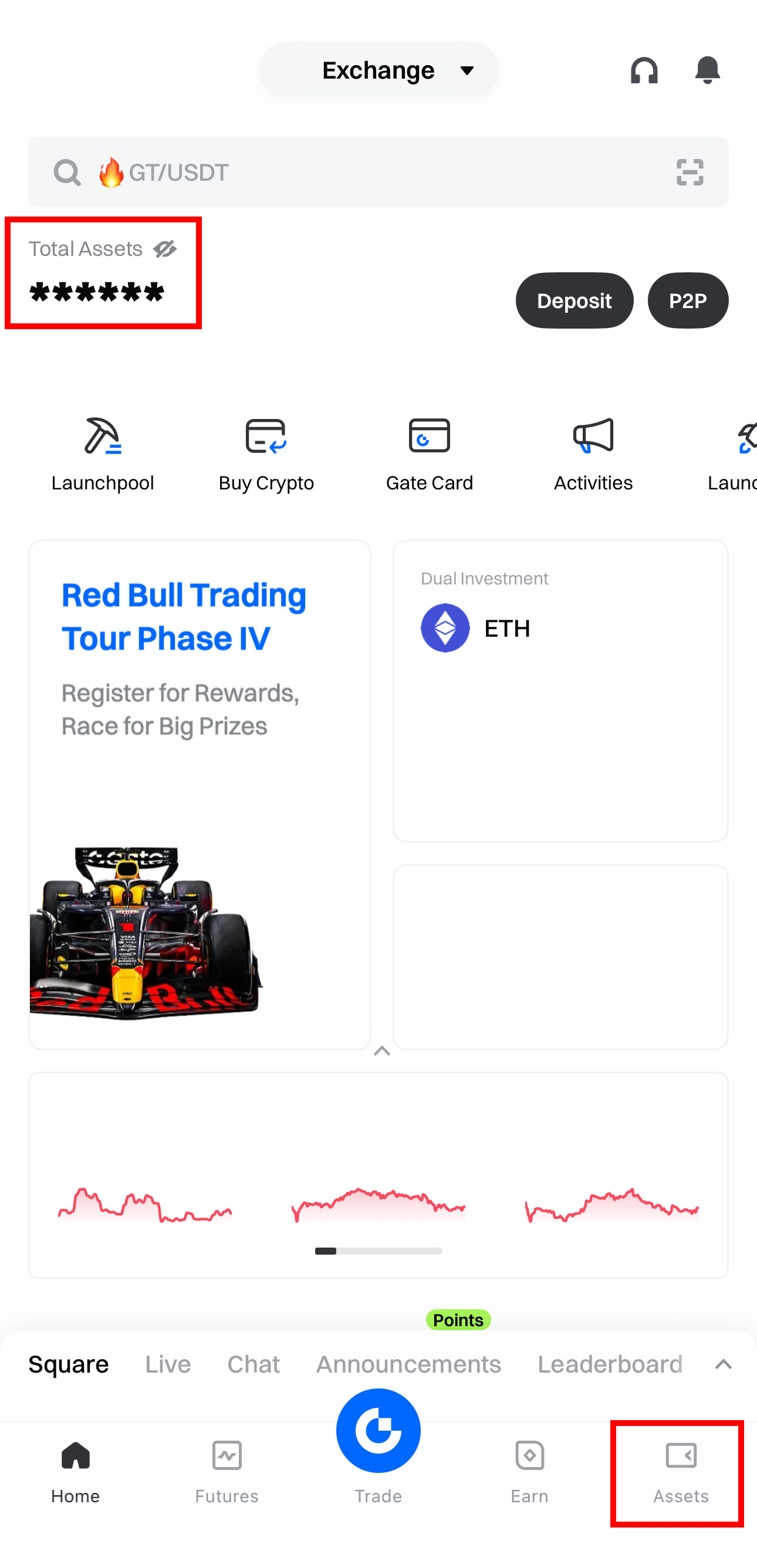The image size is (757, 1568).
Task: Toggle Total Assets visibility eye icon
Action: pos(165,249)
